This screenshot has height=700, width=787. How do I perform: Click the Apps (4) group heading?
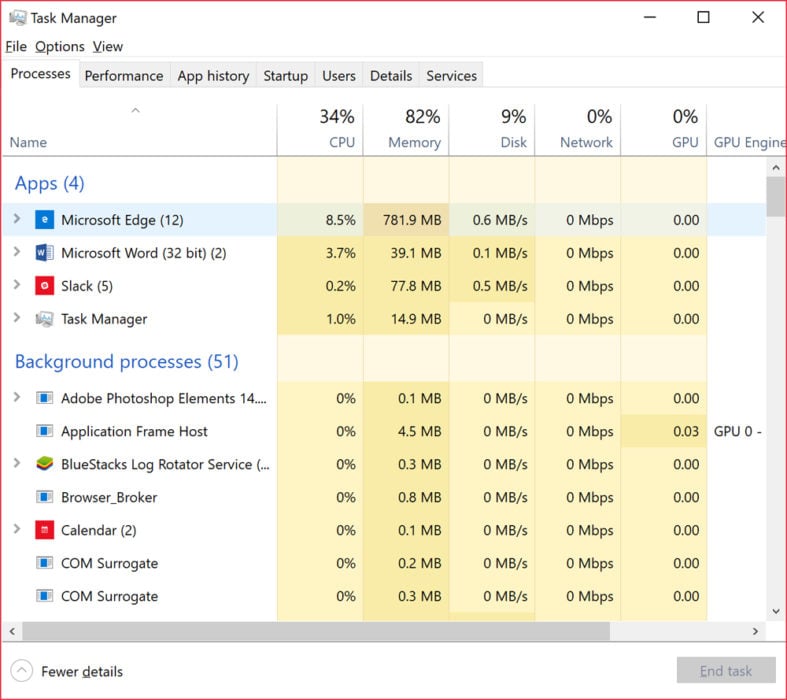point(50,183)
